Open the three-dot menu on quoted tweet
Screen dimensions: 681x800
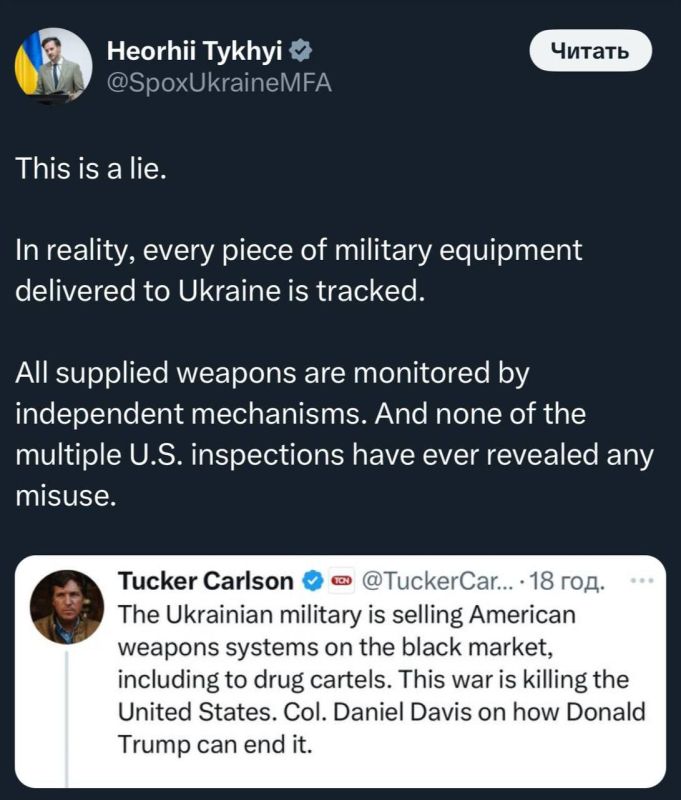click(642, 581)
